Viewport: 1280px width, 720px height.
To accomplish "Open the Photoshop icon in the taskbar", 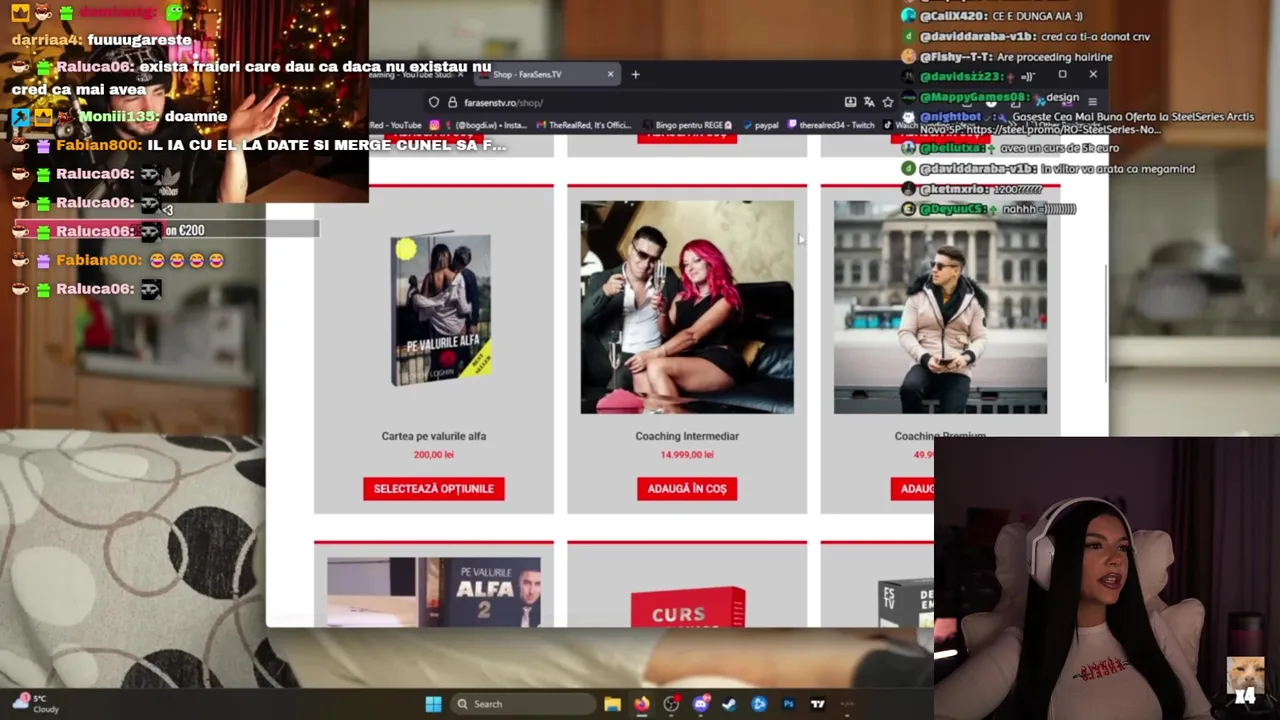I will point(788,704).
